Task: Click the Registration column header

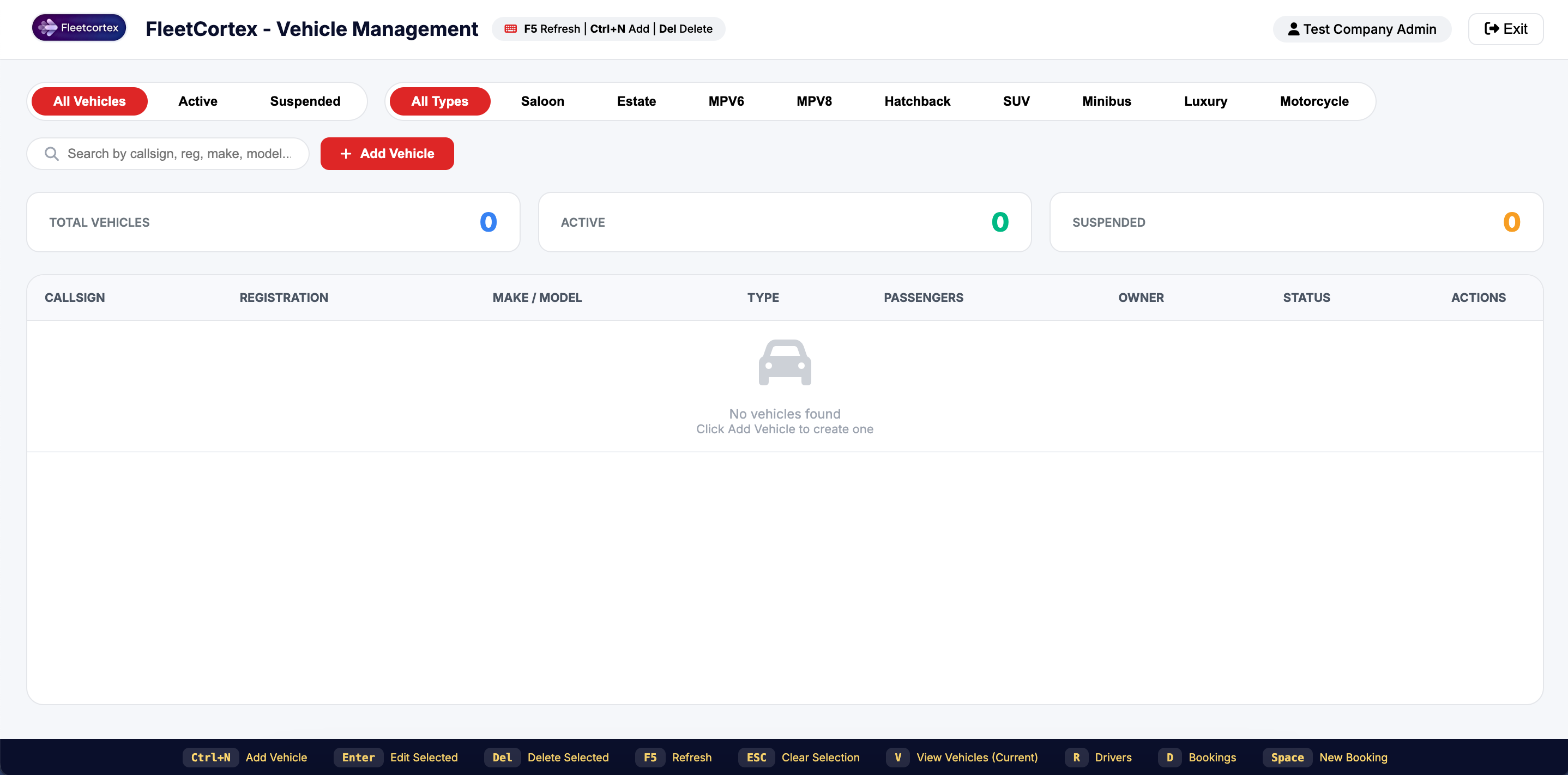Action: [x=284, y=298]
